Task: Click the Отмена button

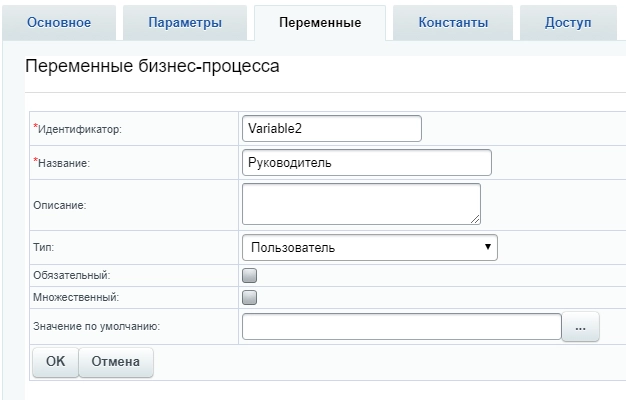Action: 116,362
